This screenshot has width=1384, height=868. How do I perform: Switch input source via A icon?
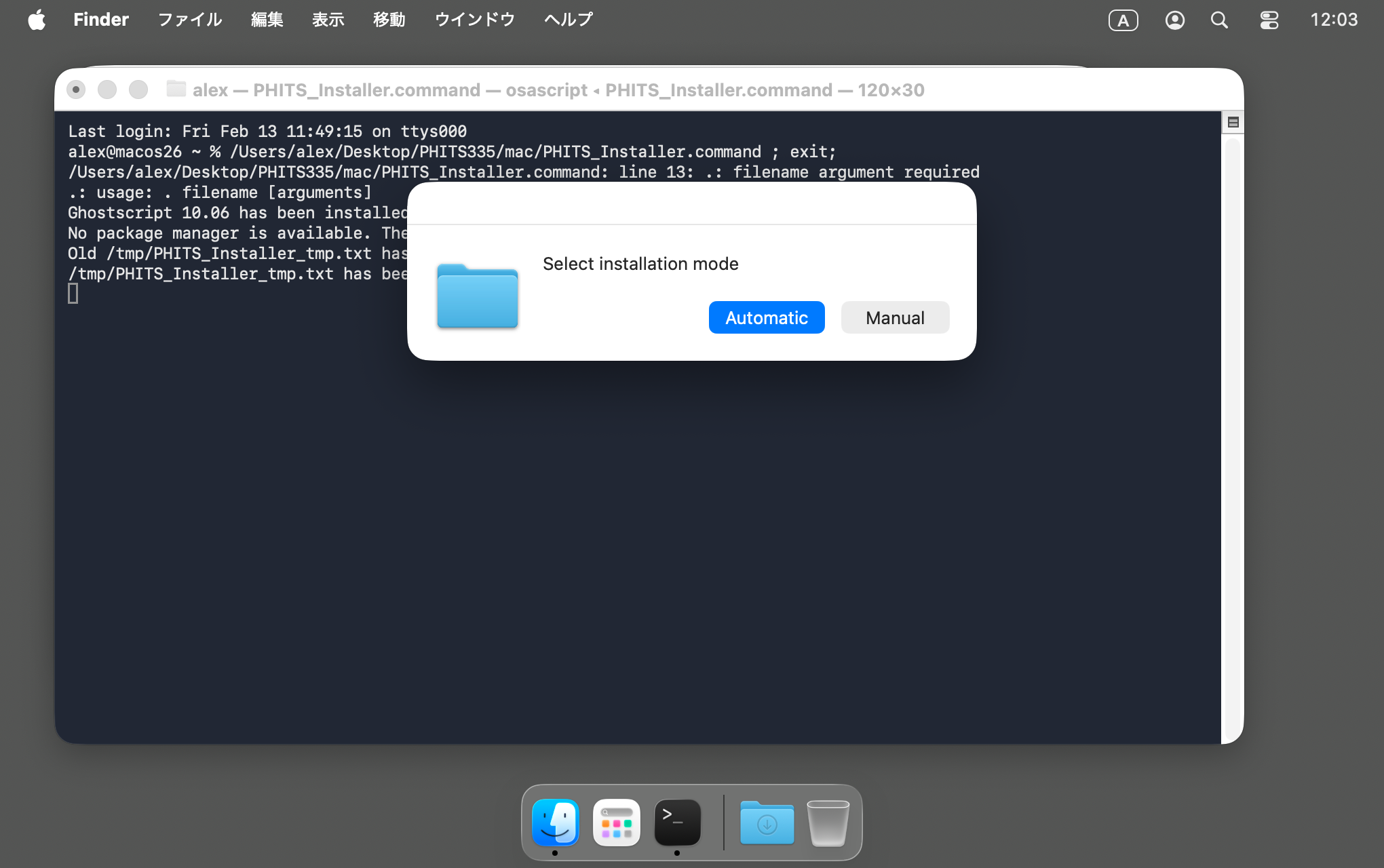[1123, 20]
